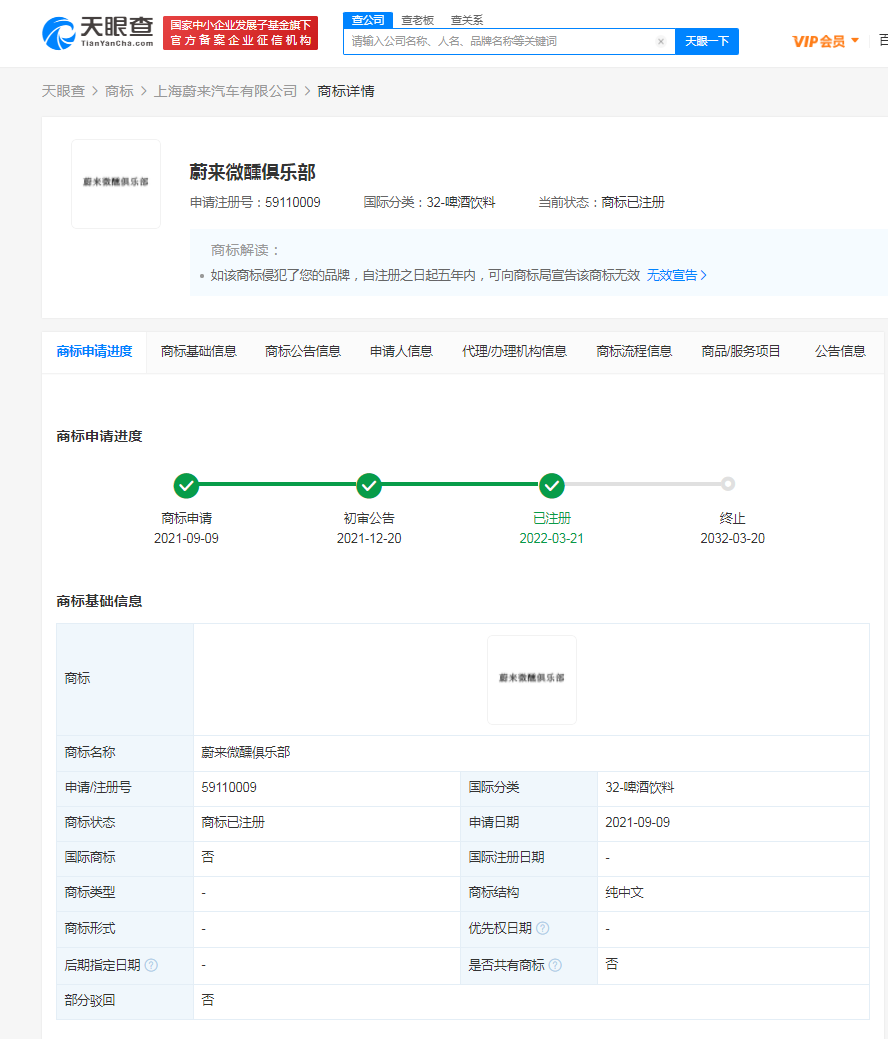Click the help icon beside 优先权日期
Image resolution: width=888 pixels, height=1039 pixels.
click(542, 928)
